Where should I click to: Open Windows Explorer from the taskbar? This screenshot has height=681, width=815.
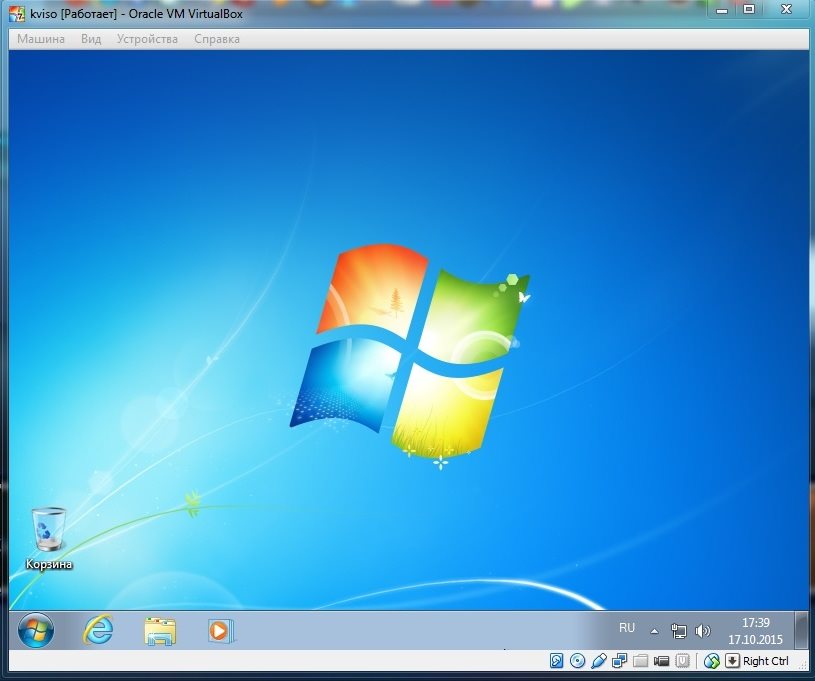(x=160, y=631)
